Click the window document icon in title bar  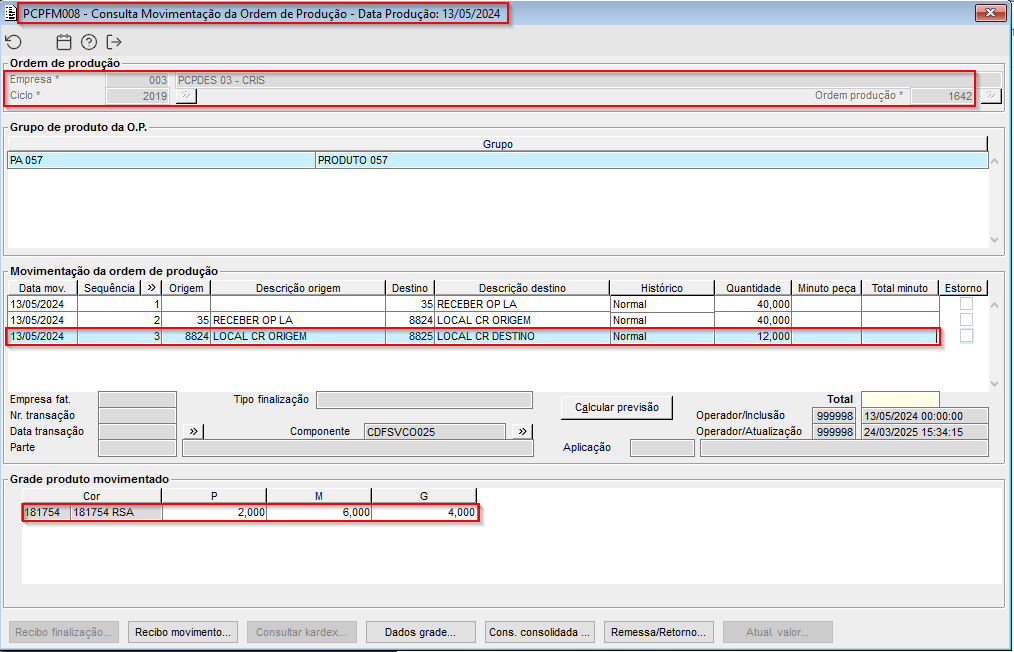pos(10,13)
